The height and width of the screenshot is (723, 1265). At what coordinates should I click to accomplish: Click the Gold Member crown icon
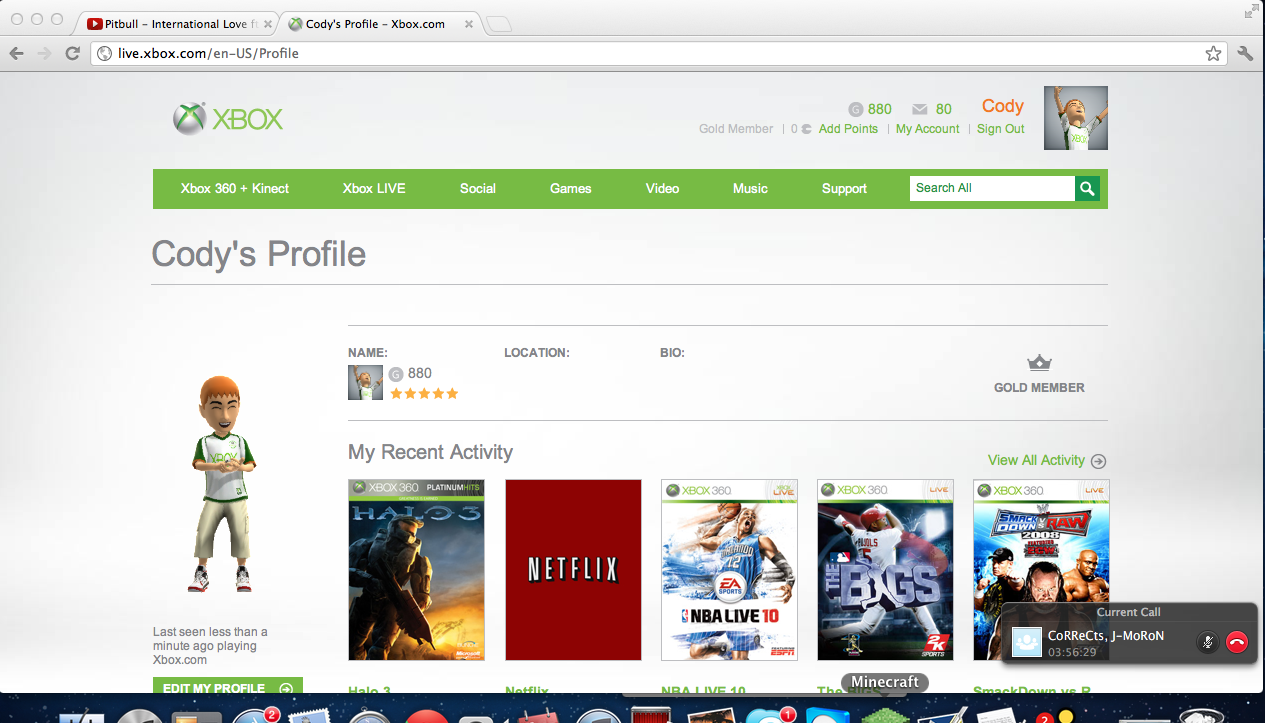(1040, 362)
